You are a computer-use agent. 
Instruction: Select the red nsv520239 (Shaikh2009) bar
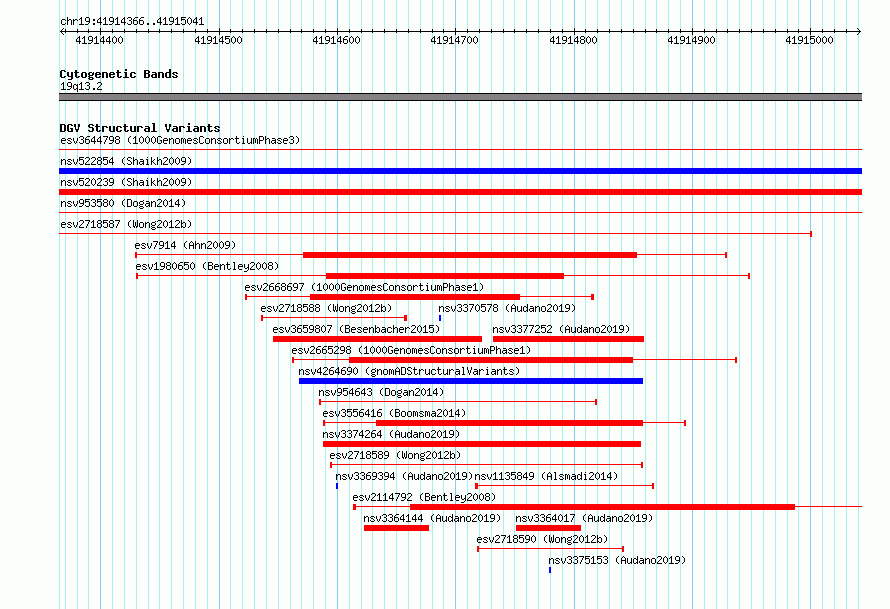[460, 192]
